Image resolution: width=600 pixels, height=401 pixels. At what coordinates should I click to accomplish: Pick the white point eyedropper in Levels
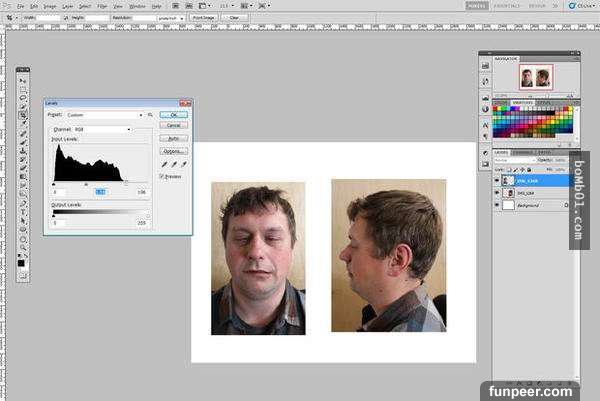[183, 163]
